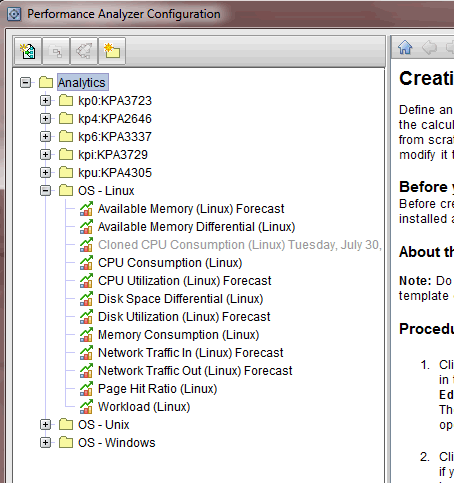
Task: Select the OS - Unix label
Action: tap(104, 425)
